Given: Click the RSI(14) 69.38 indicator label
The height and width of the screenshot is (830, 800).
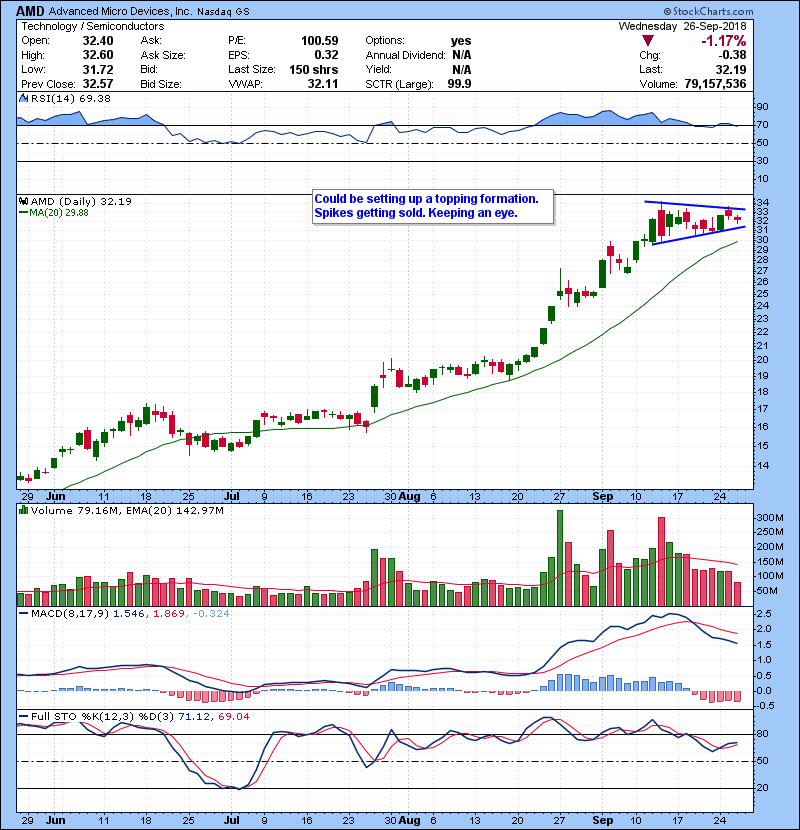Looking at the screenshot, I should pyautogui.click(x=70, y=98).
